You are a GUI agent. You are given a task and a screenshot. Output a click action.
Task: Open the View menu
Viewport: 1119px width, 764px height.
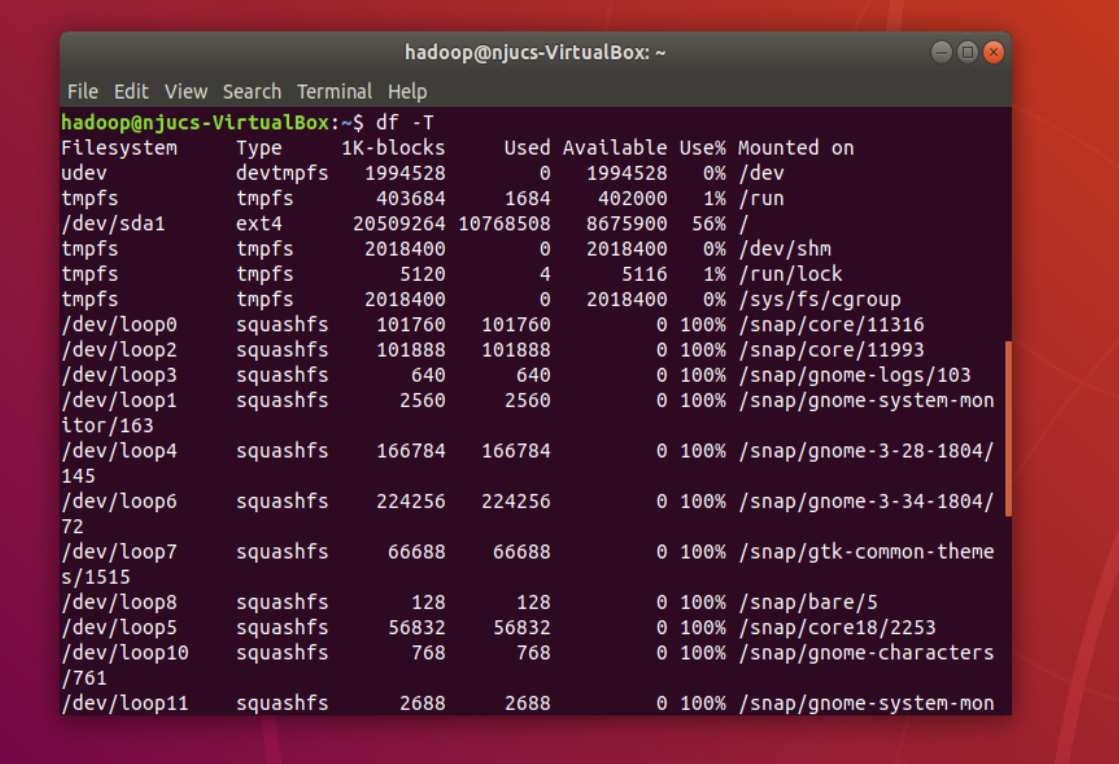(x=186, y=92)
